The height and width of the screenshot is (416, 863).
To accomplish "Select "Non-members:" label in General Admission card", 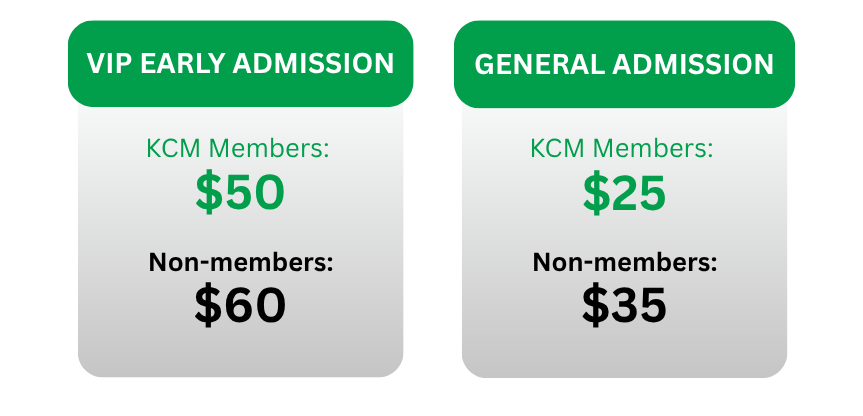I will (x=624, y=263).
